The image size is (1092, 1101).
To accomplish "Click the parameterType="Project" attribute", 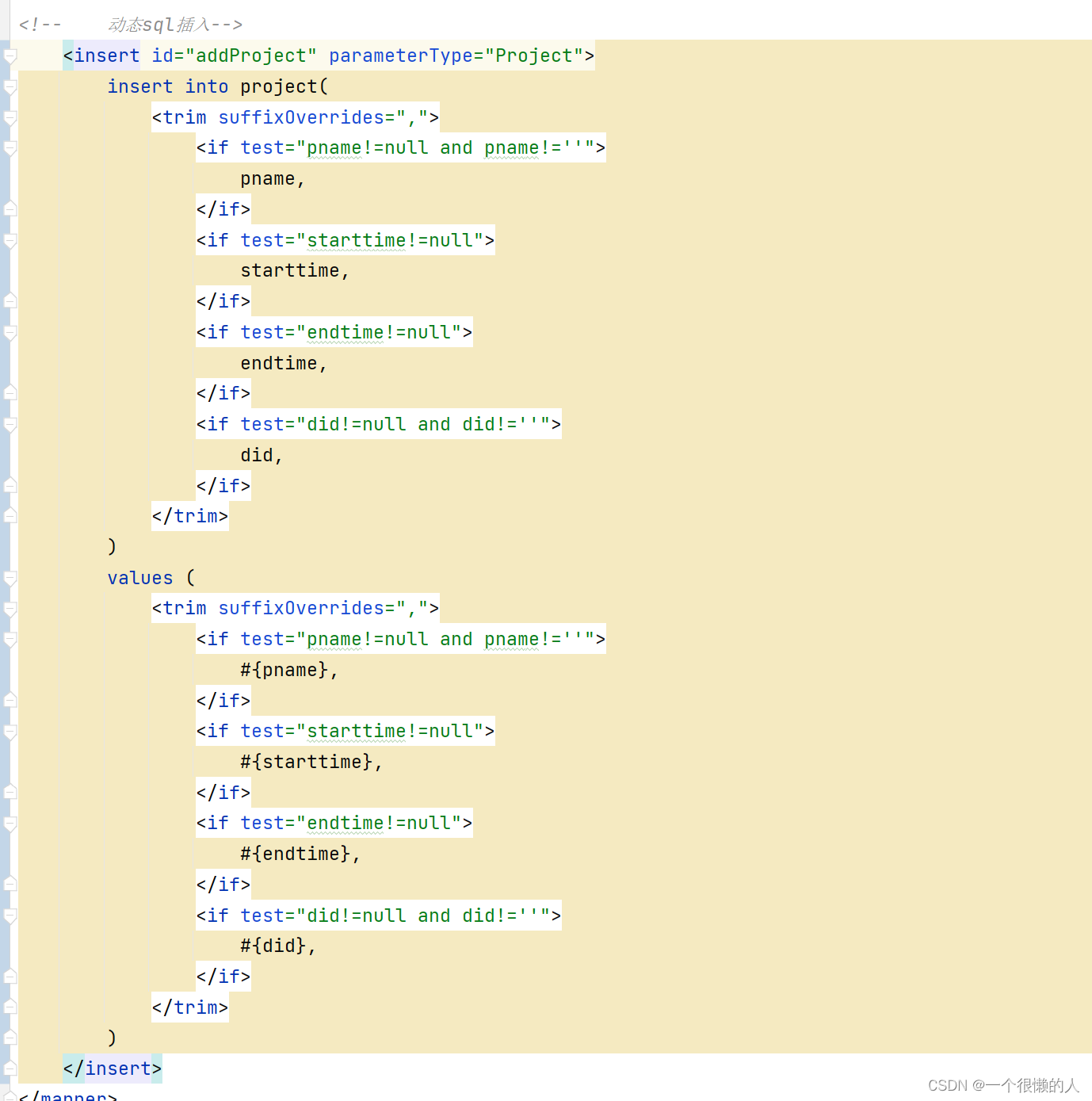I will click(456, 55).
